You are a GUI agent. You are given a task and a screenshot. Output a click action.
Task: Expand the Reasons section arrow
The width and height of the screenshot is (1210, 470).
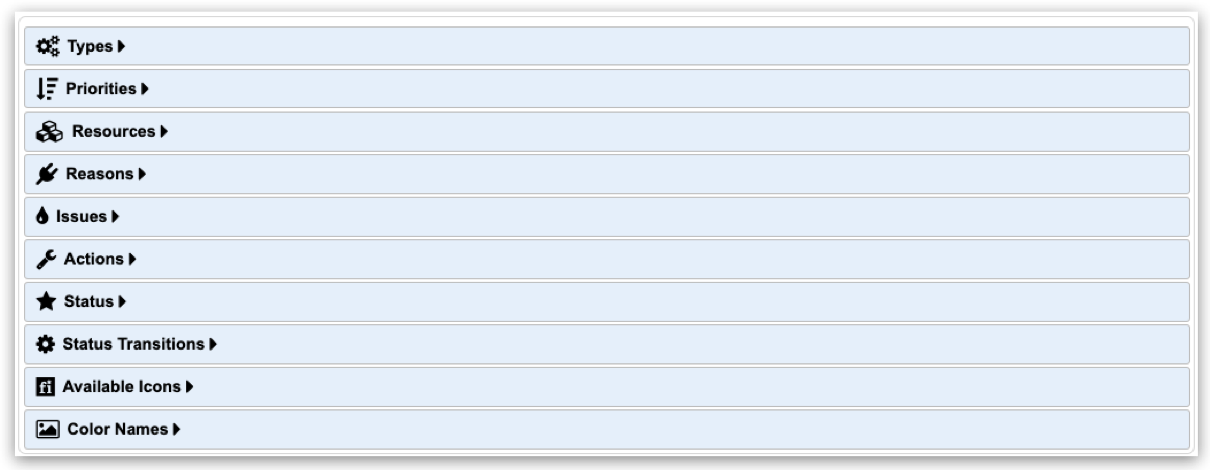pos(142,174)
